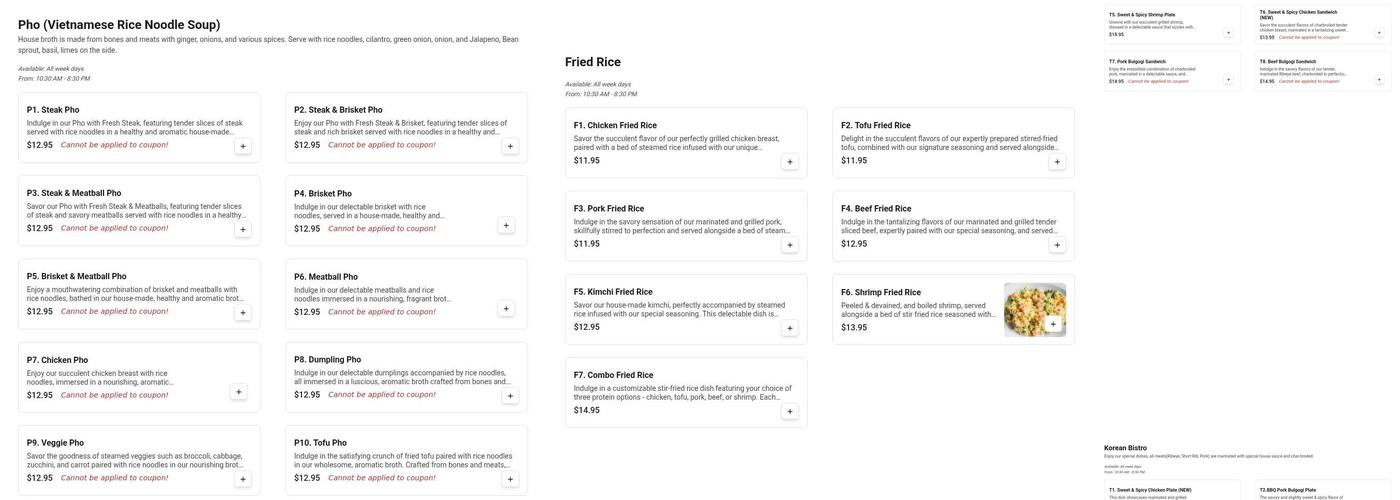This screenshot has height=500, width=1400.
Task: Open the F2. Tofu Fried Rice card title
Action: click(x=876, y=126)
